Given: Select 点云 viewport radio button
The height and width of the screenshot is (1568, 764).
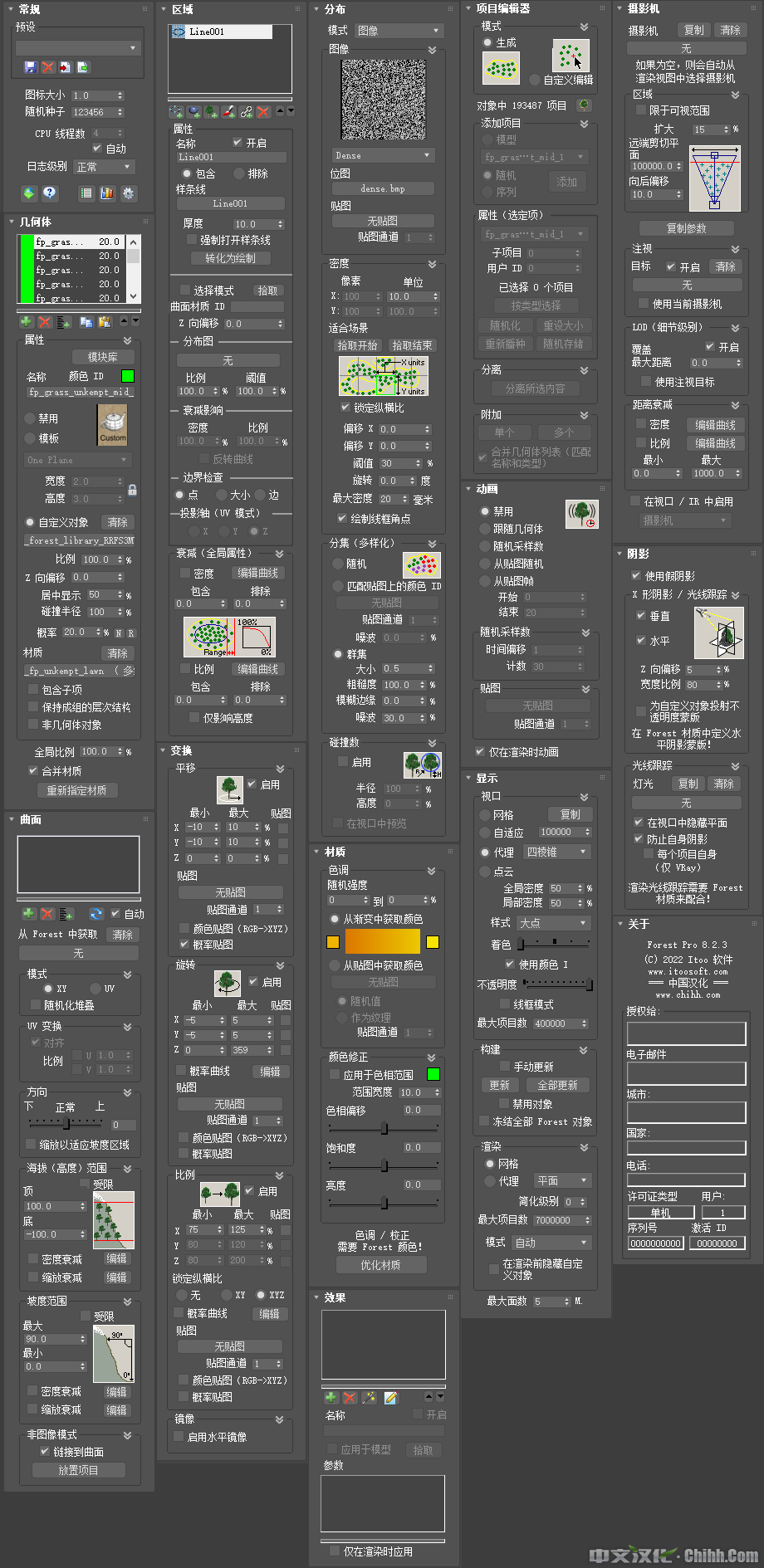Looking at the screenshot, I should (x=485, y=872).
